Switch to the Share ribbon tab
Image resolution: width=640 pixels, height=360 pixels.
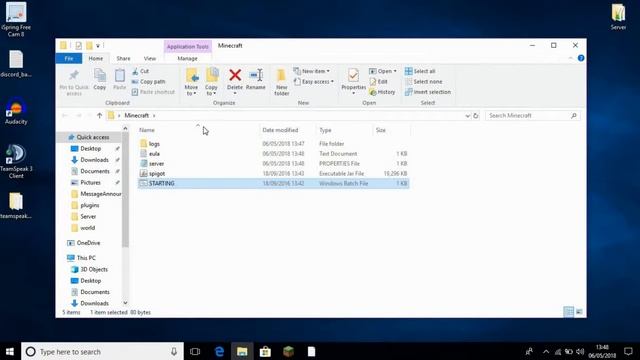click(123, 58)
